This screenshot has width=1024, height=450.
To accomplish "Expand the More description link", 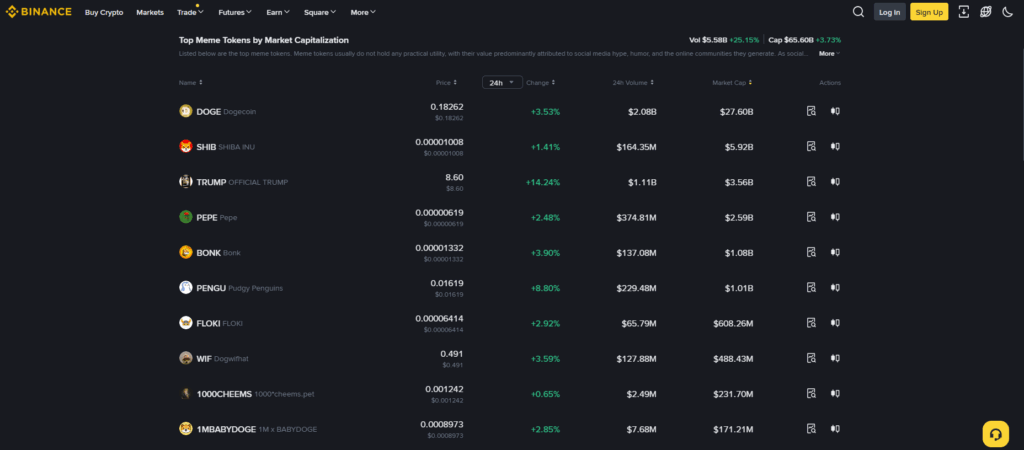I will pyautogui.click(x=829, y=54).
